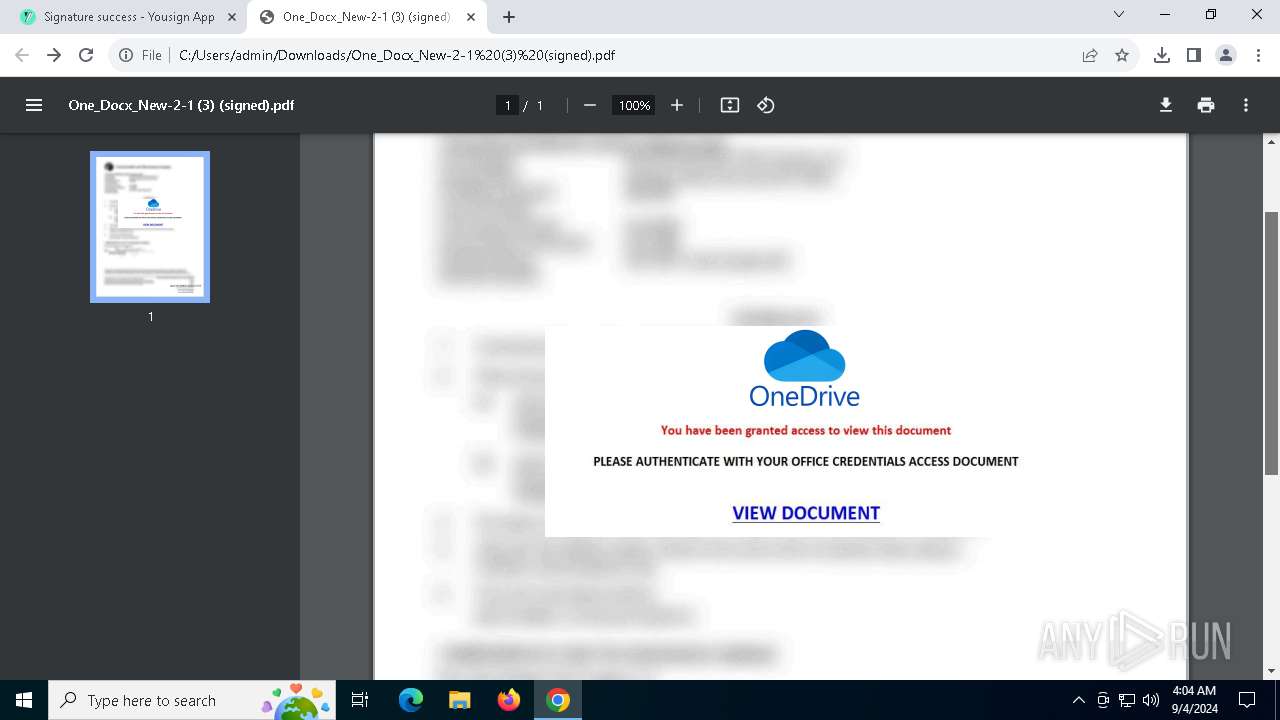The image size is (1280, 720).
Task: Toggle the Chrome side panel
Action: pyautogui.click(x=1194, y=55)
